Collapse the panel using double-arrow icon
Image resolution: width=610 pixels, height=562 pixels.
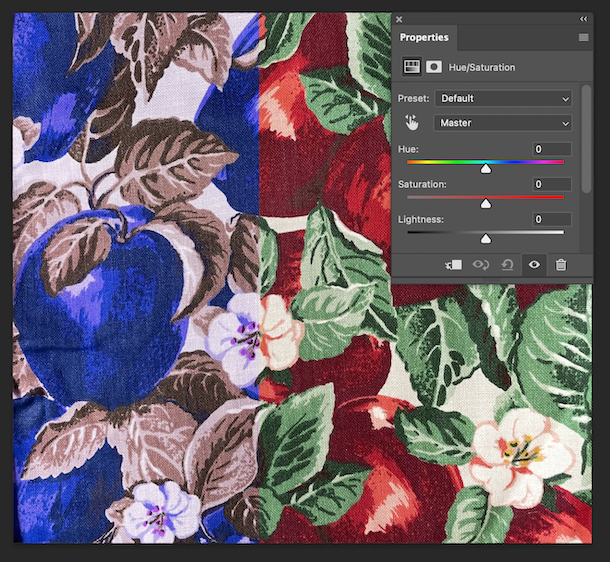click(x=583, y=19)
